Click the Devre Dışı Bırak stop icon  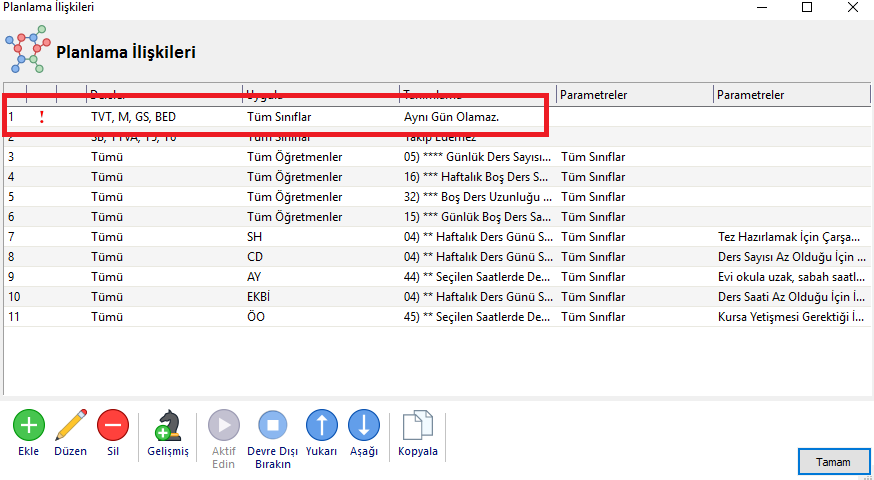coord(273,426)
